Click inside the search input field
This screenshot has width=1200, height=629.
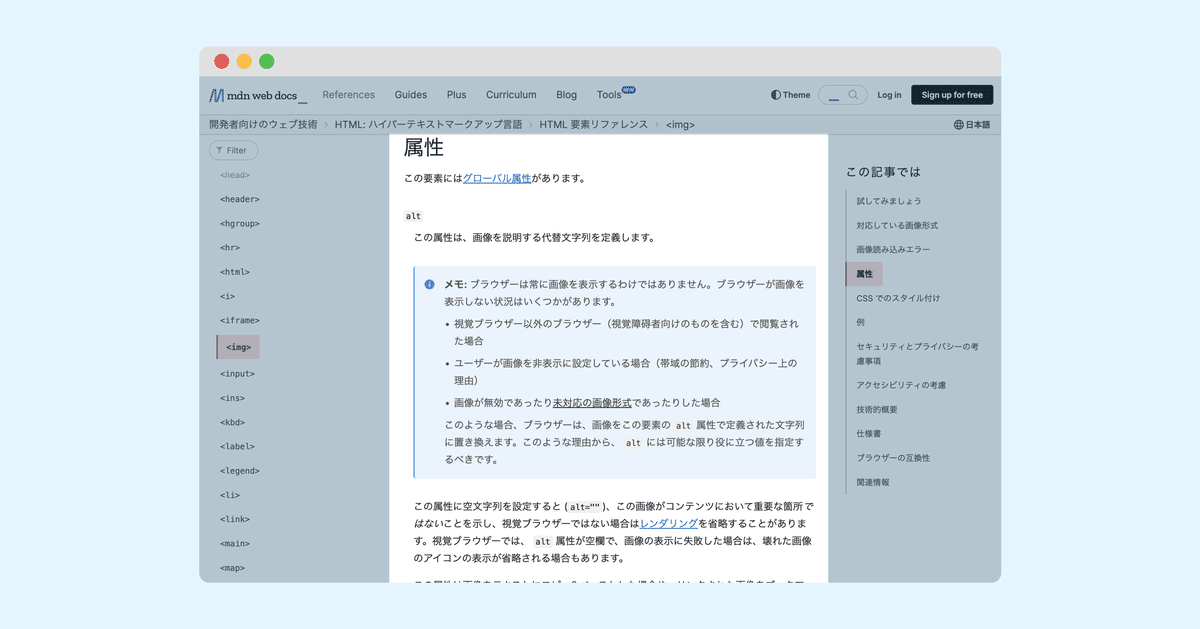[833, 94]
